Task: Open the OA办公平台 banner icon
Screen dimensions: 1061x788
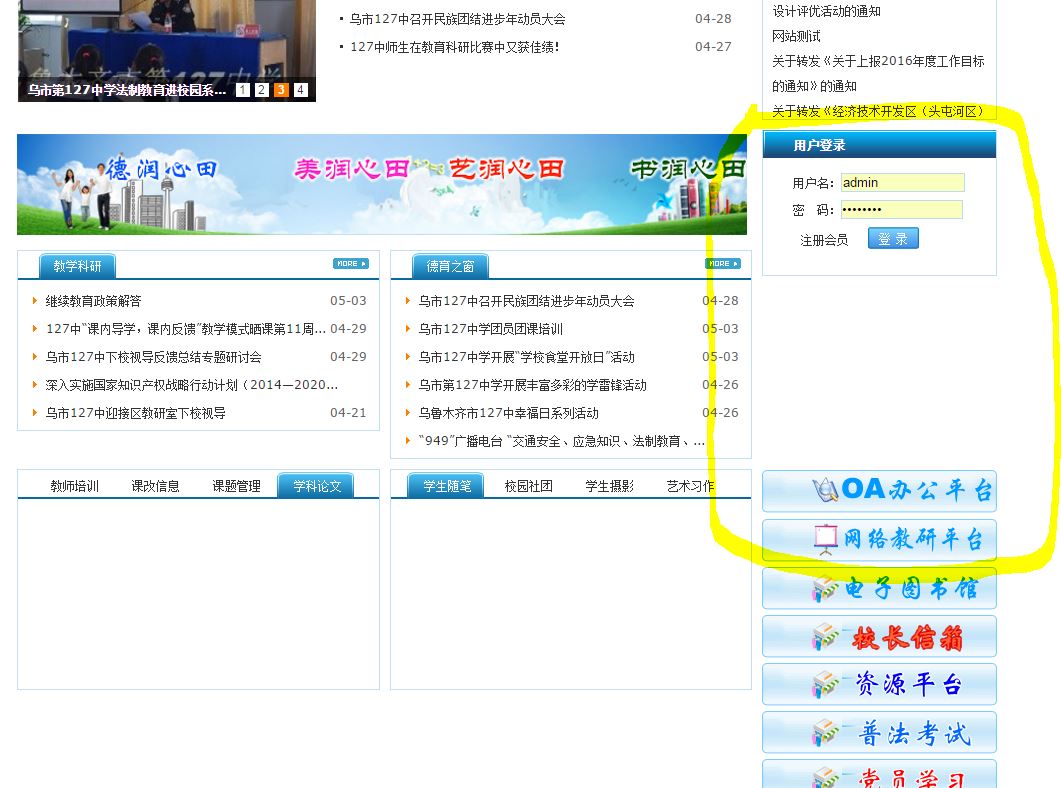Action: click(879, 491)
